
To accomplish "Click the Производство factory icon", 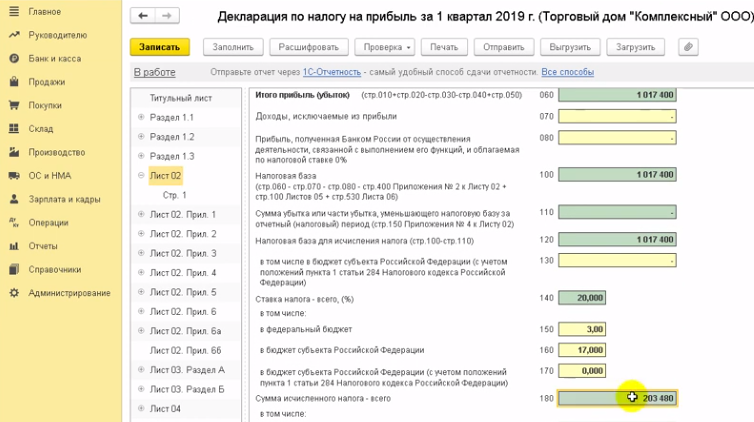I will 14,152.
